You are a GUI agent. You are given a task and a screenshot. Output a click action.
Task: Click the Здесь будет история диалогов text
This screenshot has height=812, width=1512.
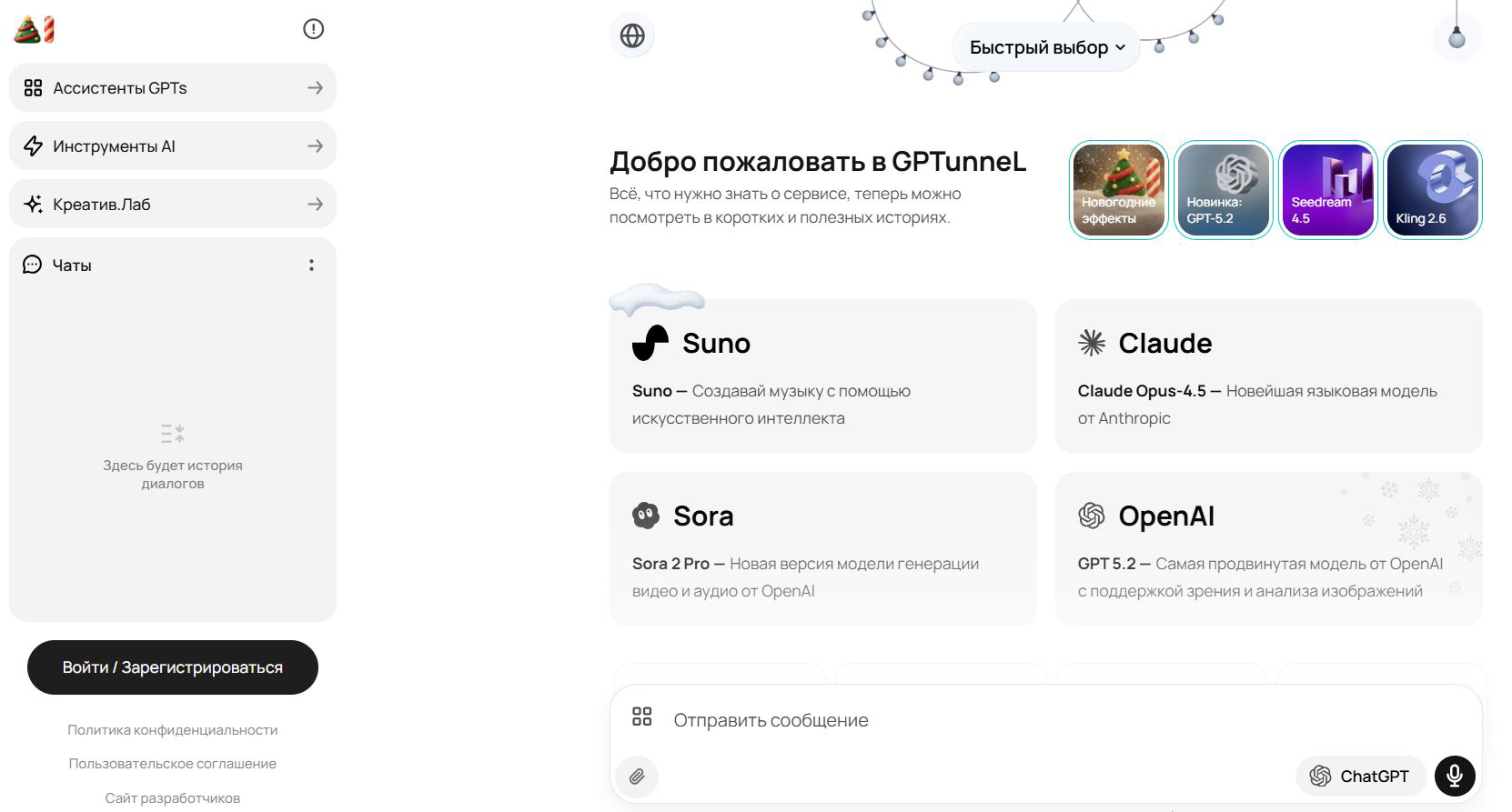click(173, 474)
